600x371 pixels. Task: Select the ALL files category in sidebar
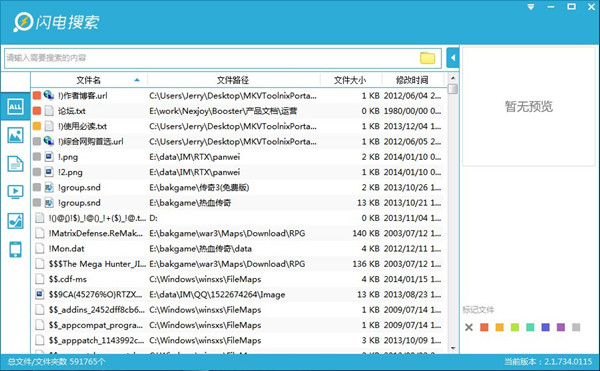click(x=15, y=106)
